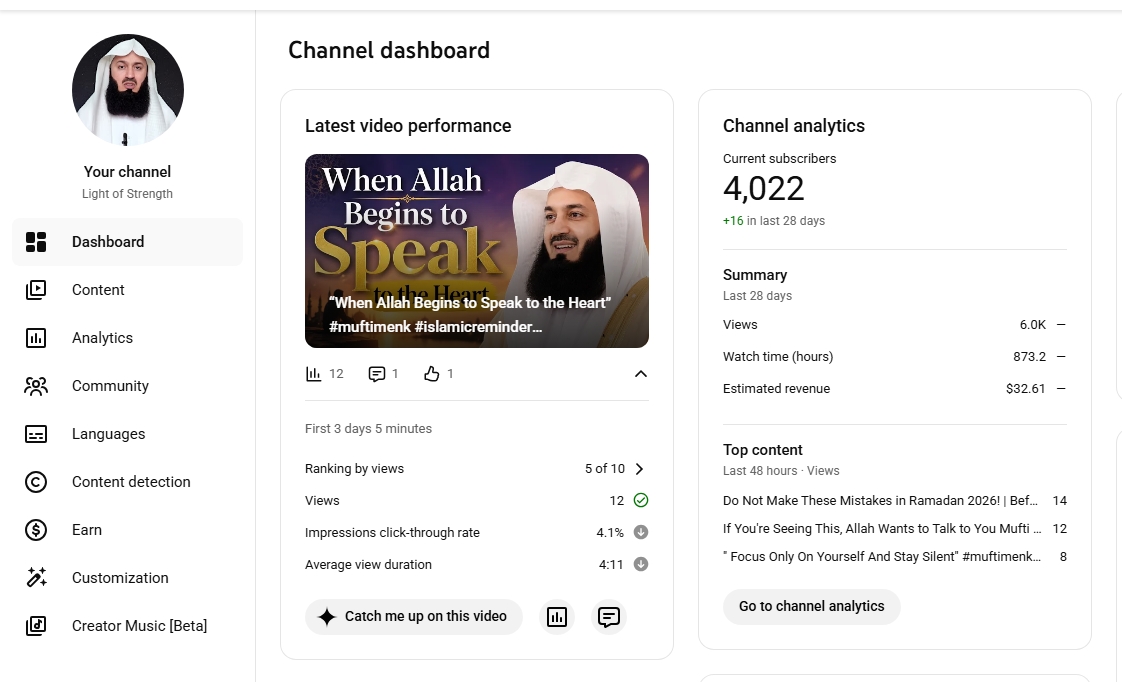Screen dimensions: 1122x682
Task: Click the '+16 in last 28 days' text
Action: 774,221
